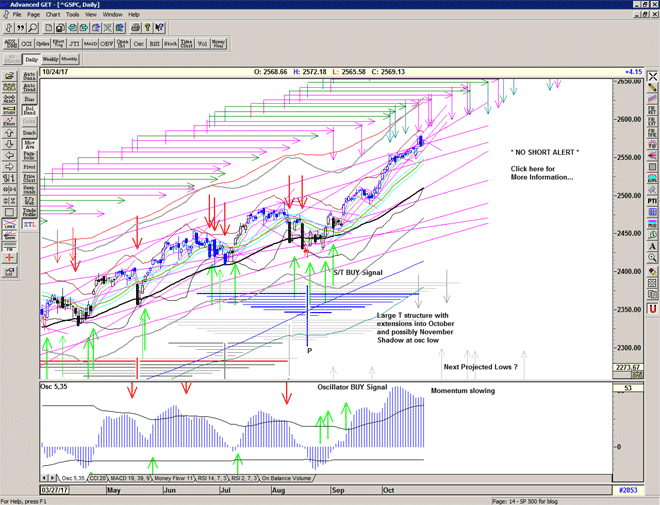Open the Chart menu
The image size is (660, 505).
tap(53, 15)
